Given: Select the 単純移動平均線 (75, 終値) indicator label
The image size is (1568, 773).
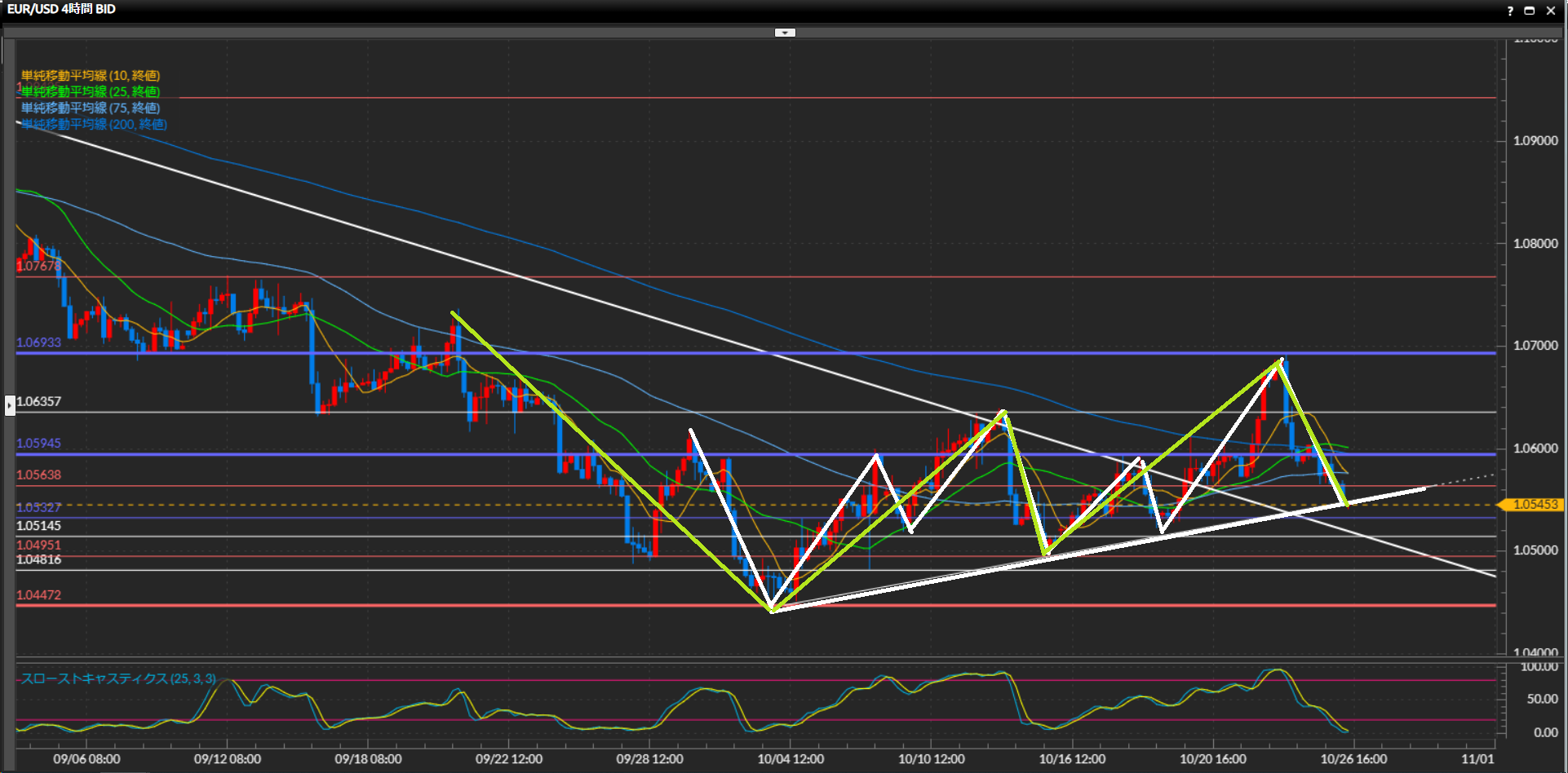Looking at the screenshot, I should (x=91, y=108).
